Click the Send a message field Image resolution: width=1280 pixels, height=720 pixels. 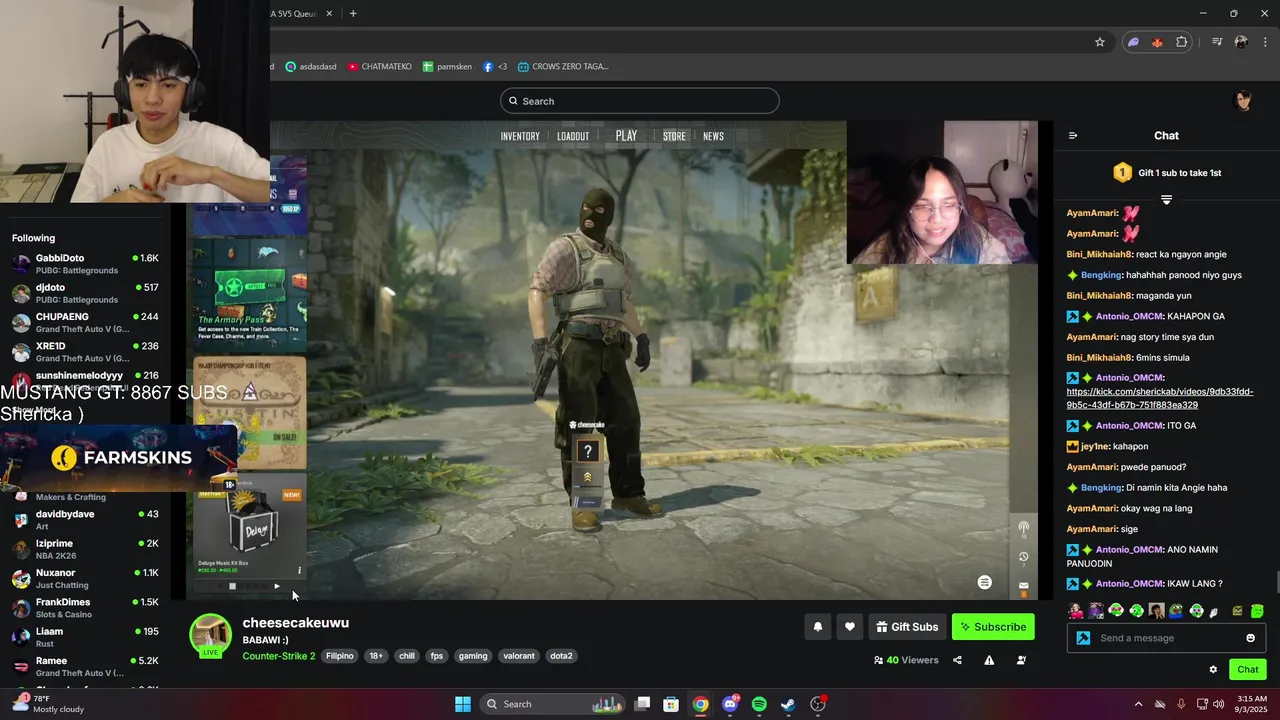click(x=1166, y=638)
